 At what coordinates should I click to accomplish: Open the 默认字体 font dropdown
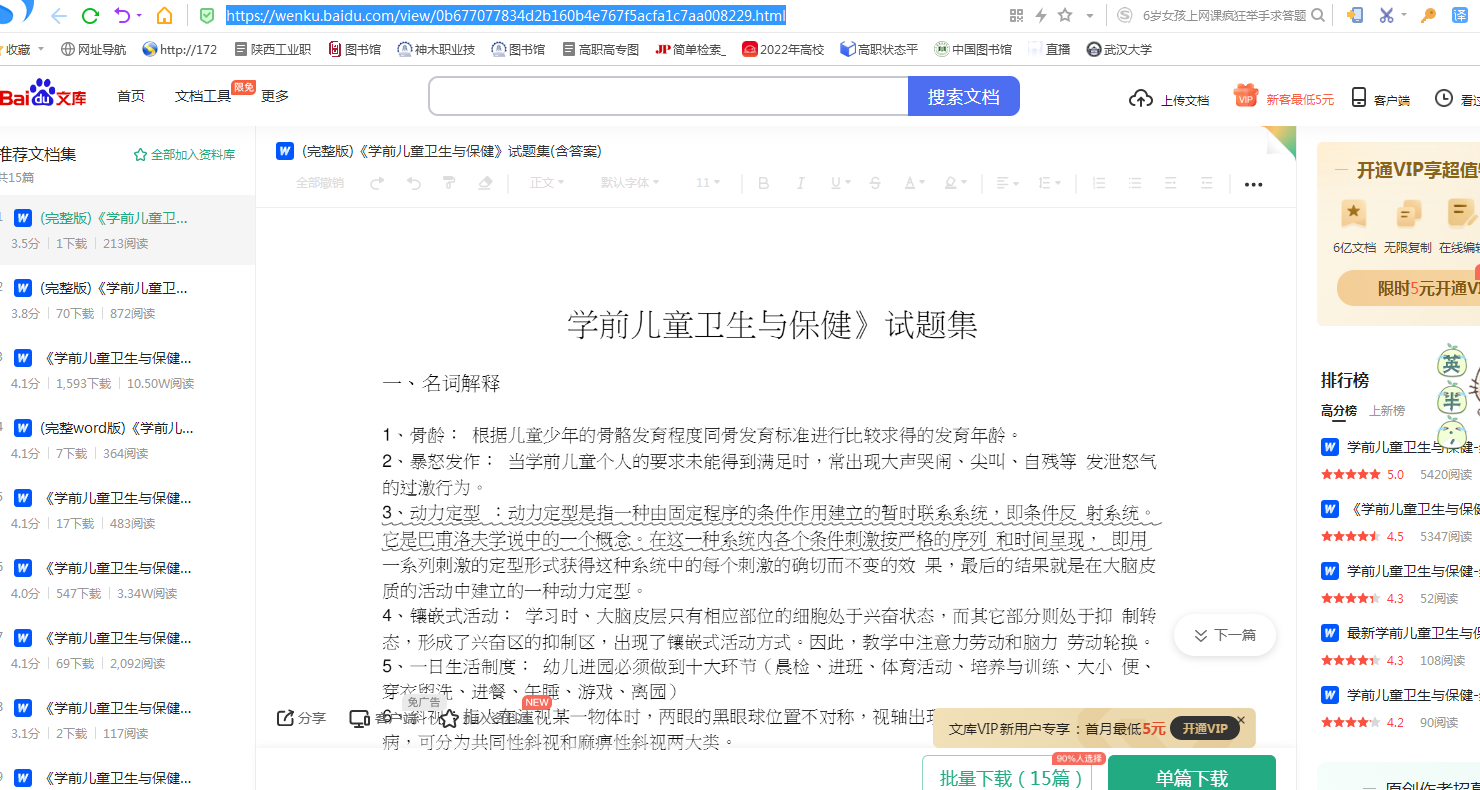630,183
